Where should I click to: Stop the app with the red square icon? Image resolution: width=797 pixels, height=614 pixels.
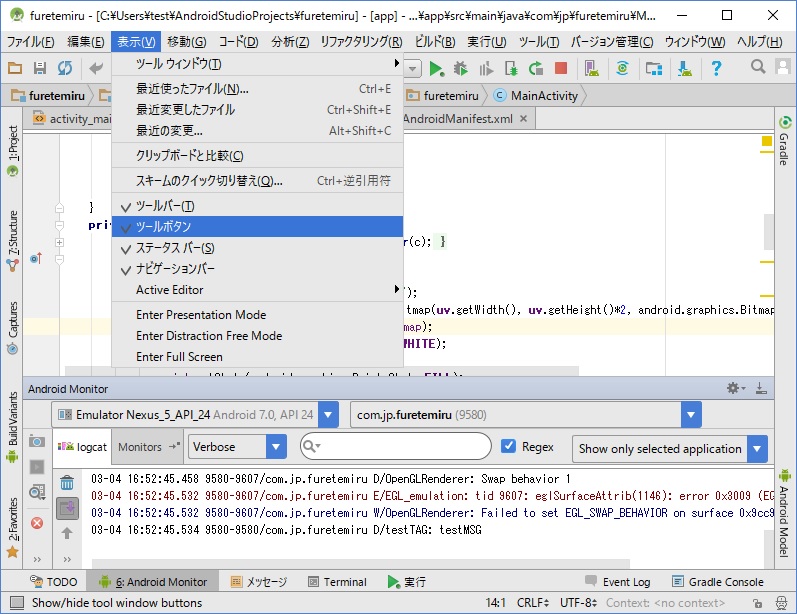click(x=561, y=68)
